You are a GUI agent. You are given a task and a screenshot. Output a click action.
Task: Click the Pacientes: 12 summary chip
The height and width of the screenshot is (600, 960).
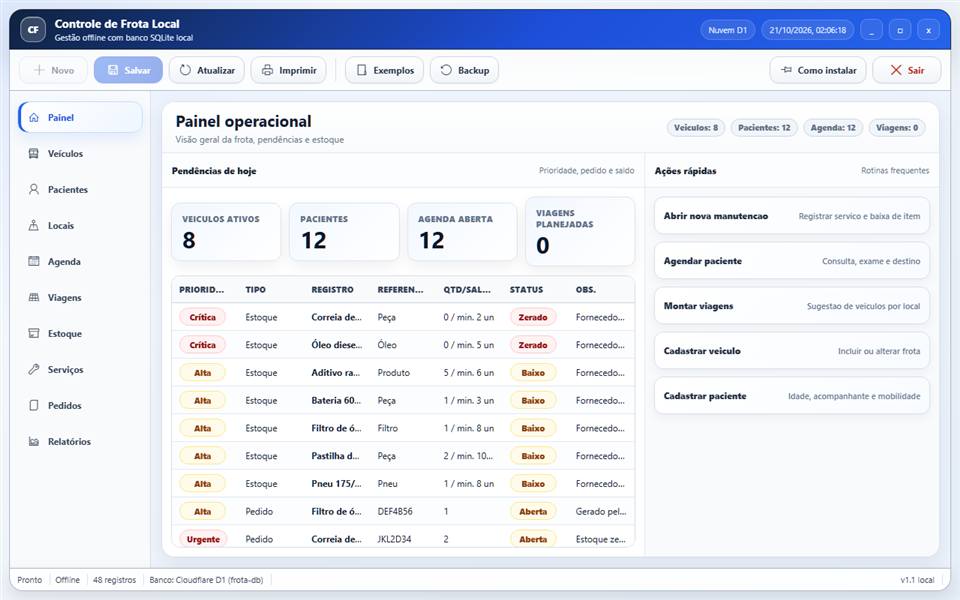[x=764, y=127]
